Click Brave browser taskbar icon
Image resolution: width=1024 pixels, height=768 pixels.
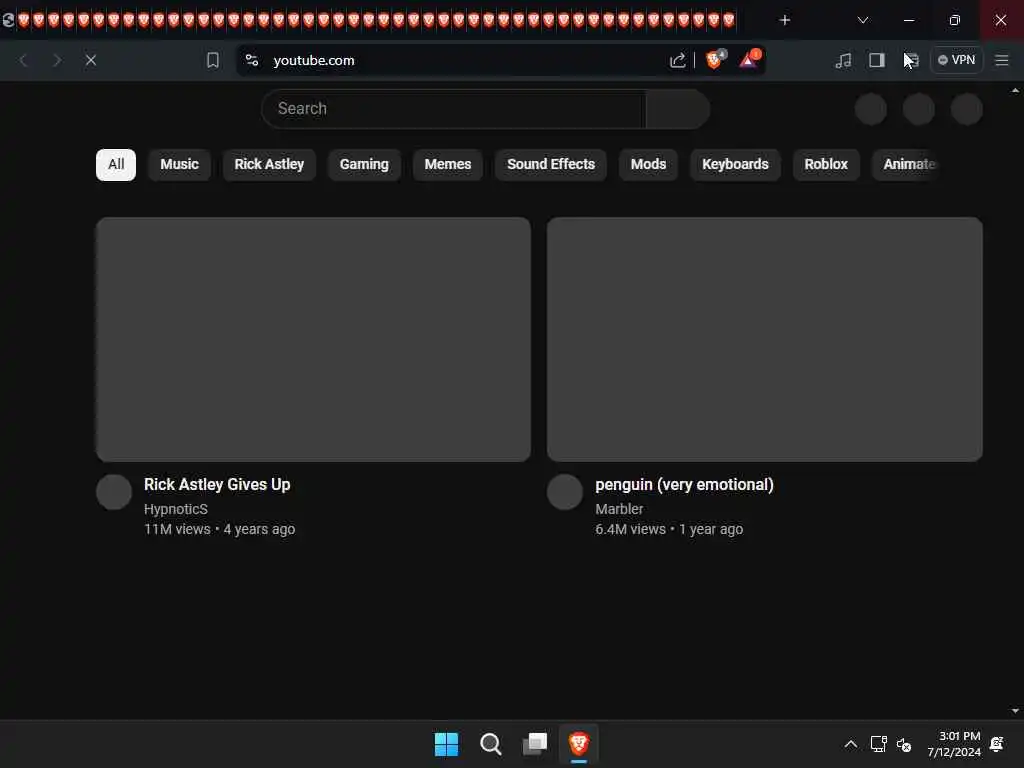[x=579, y=744]
